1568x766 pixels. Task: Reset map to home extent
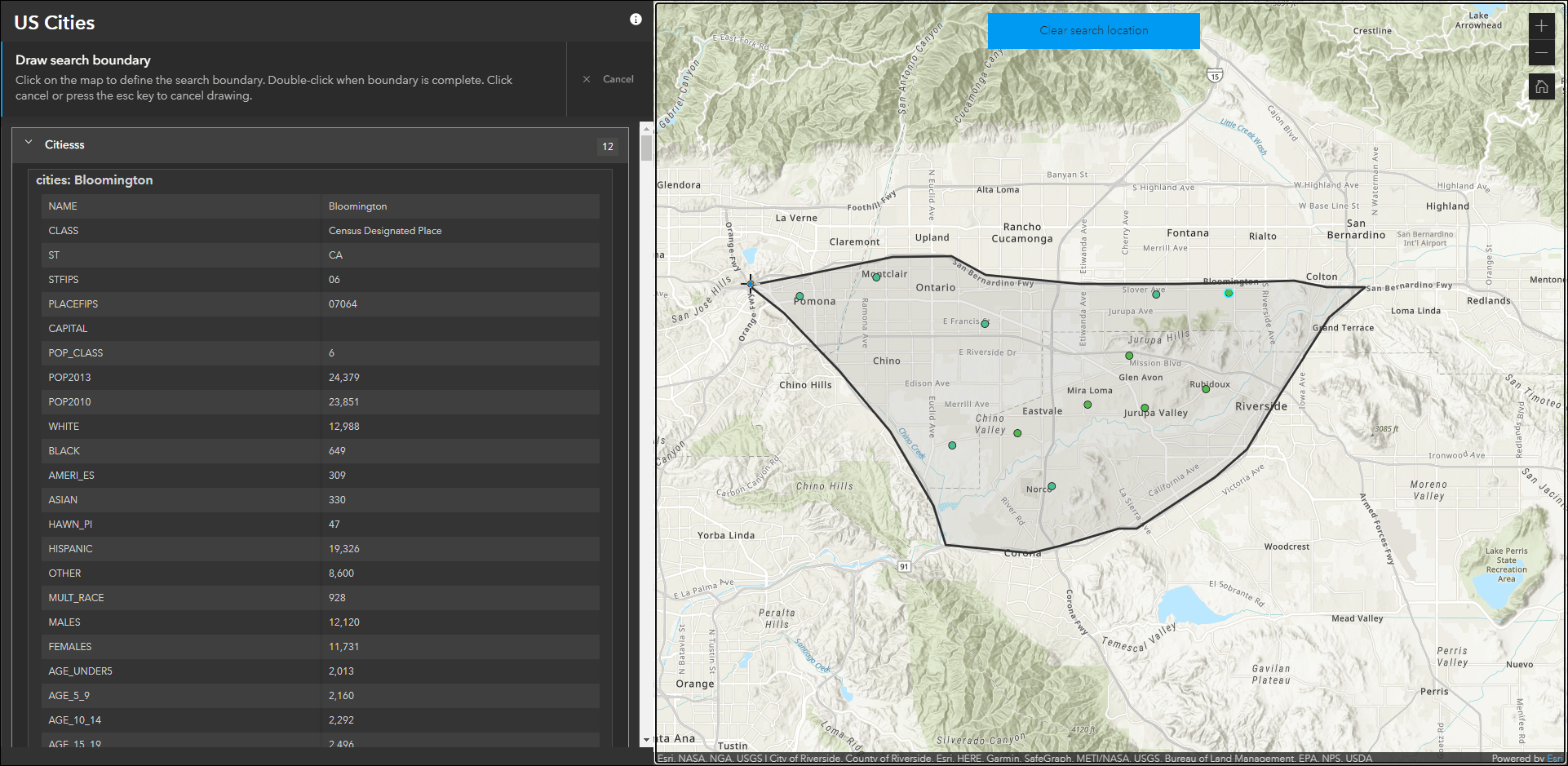(1541, 86)
